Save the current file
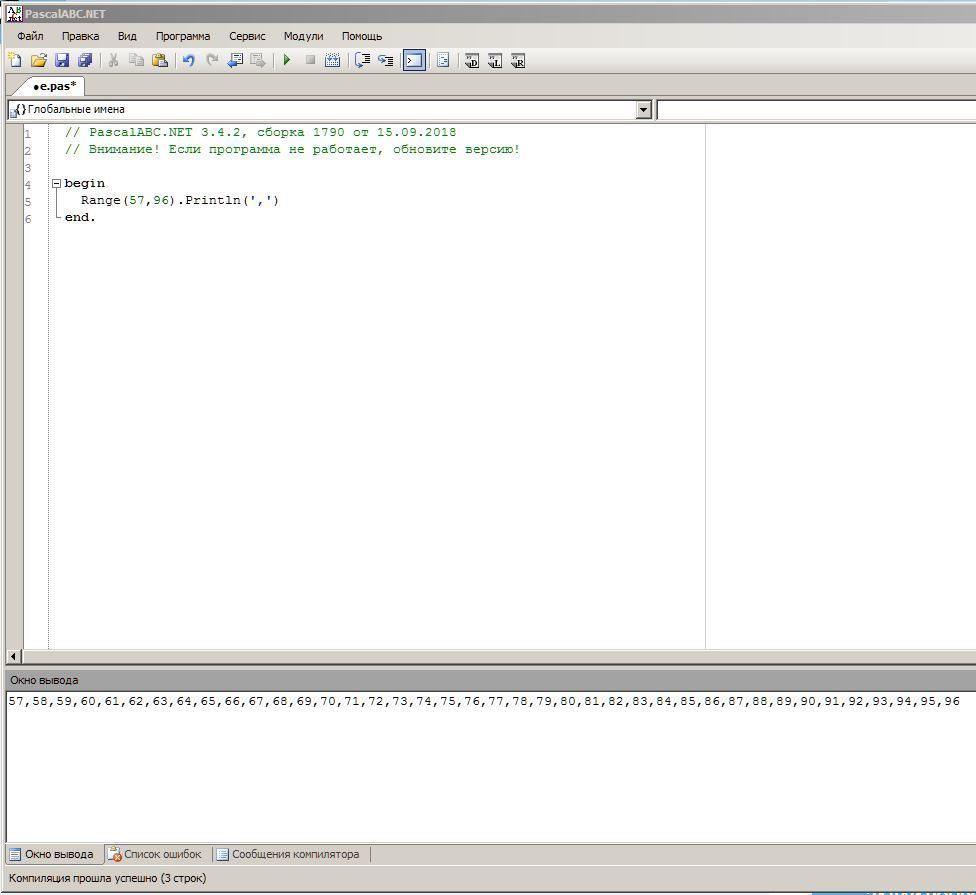The width and height of the screenshot is (976, 895). [62, 60]
